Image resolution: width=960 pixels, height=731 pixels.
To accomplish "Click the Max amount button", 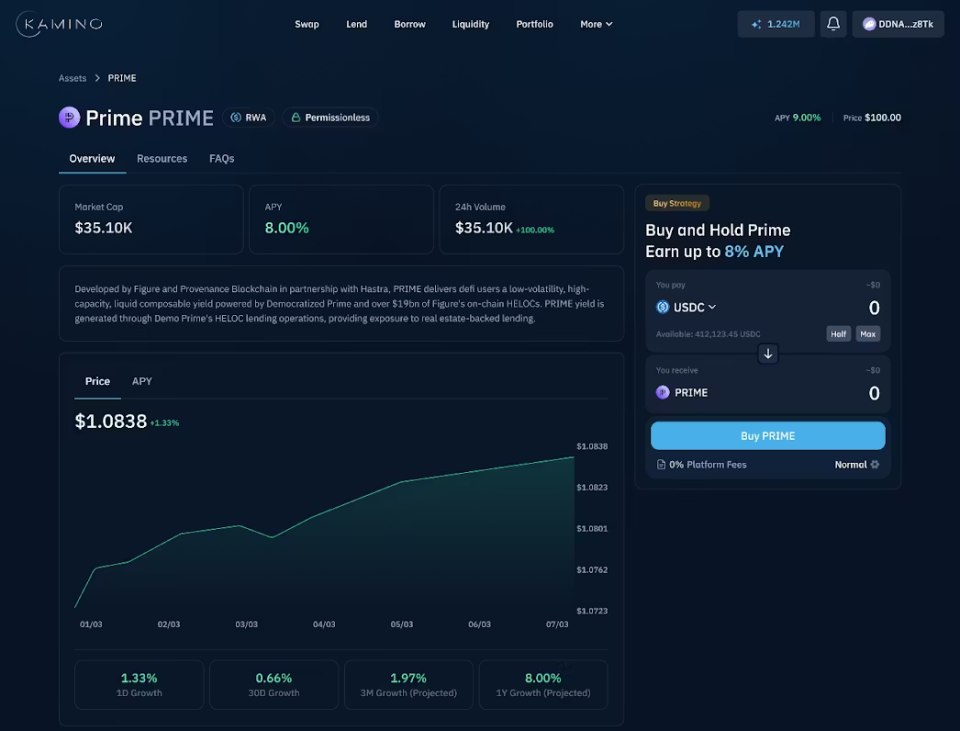I will 868,334.
